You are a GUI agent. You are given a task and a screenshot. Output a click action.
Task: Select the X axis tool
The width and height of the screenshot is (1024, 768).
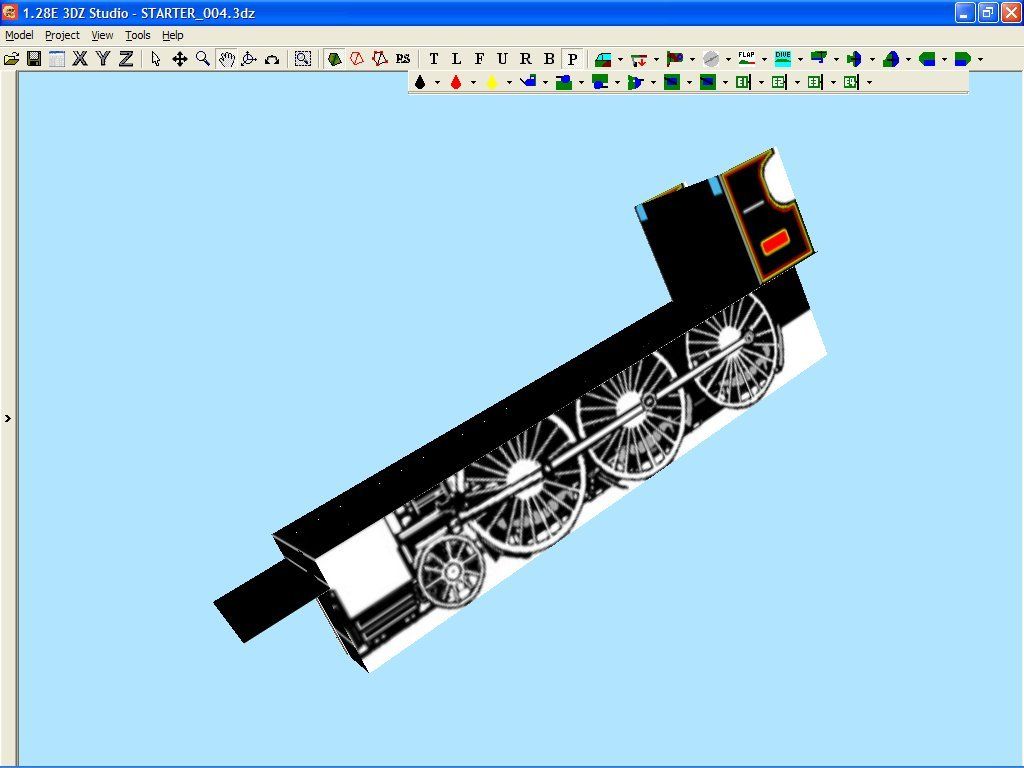pyautogui.click(x=80, y=59)
